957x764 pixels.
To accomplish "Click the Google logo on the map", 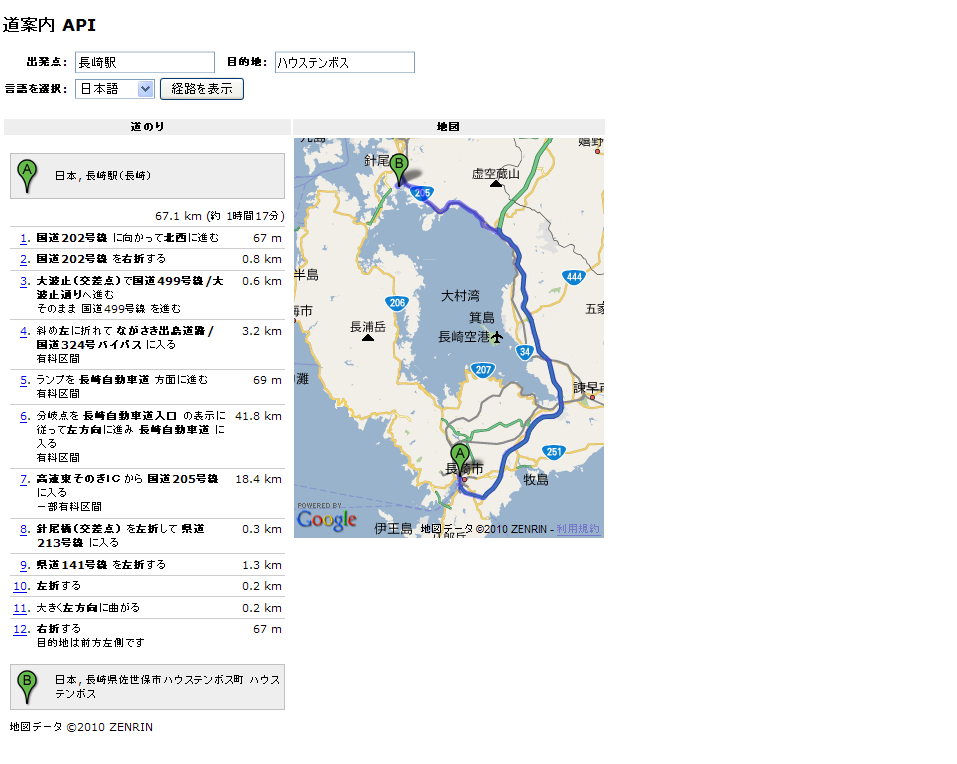I will click(x=327, y=519).
